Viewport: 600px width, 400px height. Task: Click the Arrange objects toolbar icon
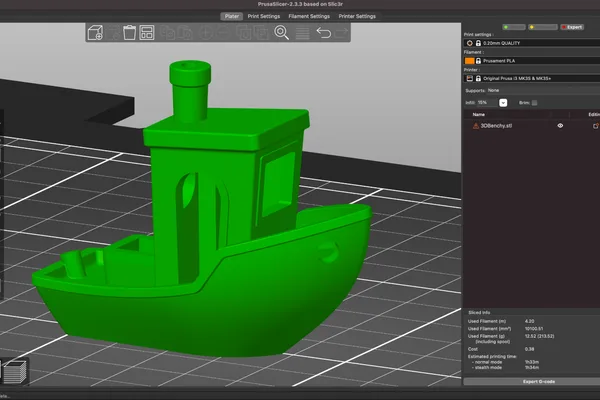pos(147,33)
